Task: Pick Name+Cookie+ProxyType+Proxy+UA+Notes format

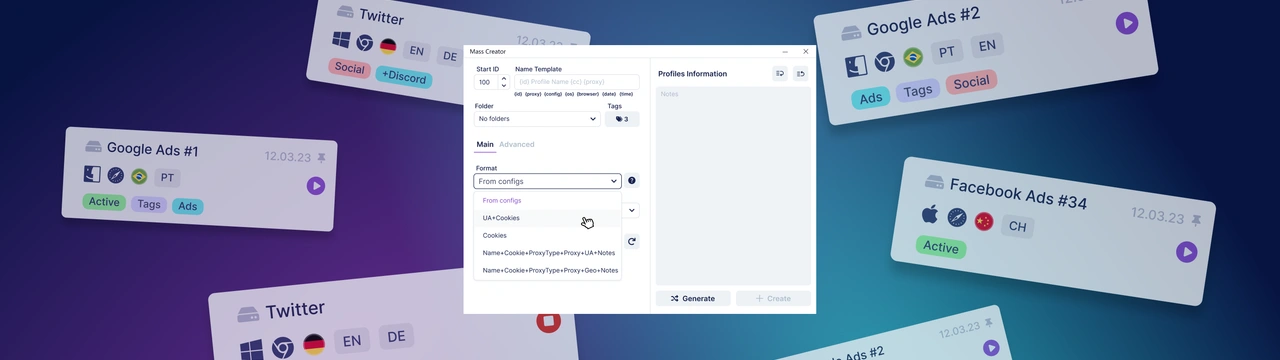Action: (547, 253)
